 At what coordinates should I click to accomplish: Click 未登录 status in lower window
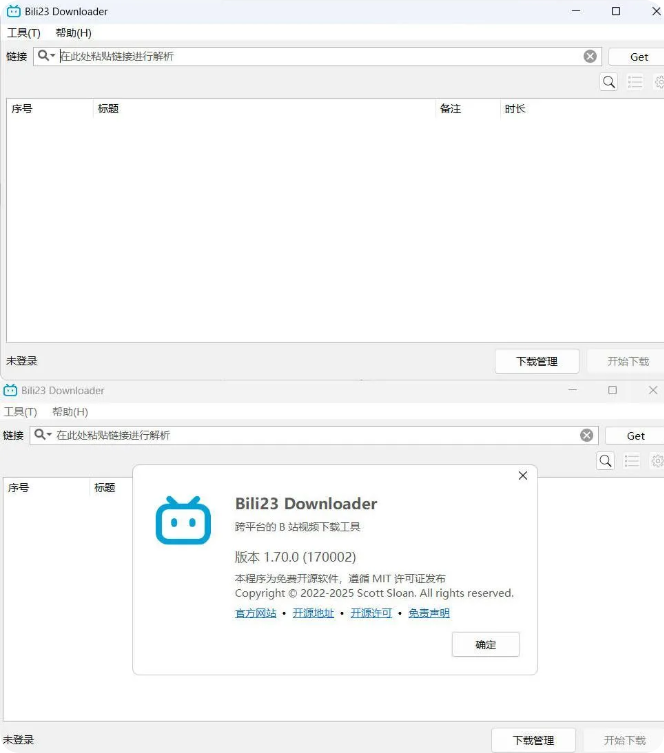[18, 740]
